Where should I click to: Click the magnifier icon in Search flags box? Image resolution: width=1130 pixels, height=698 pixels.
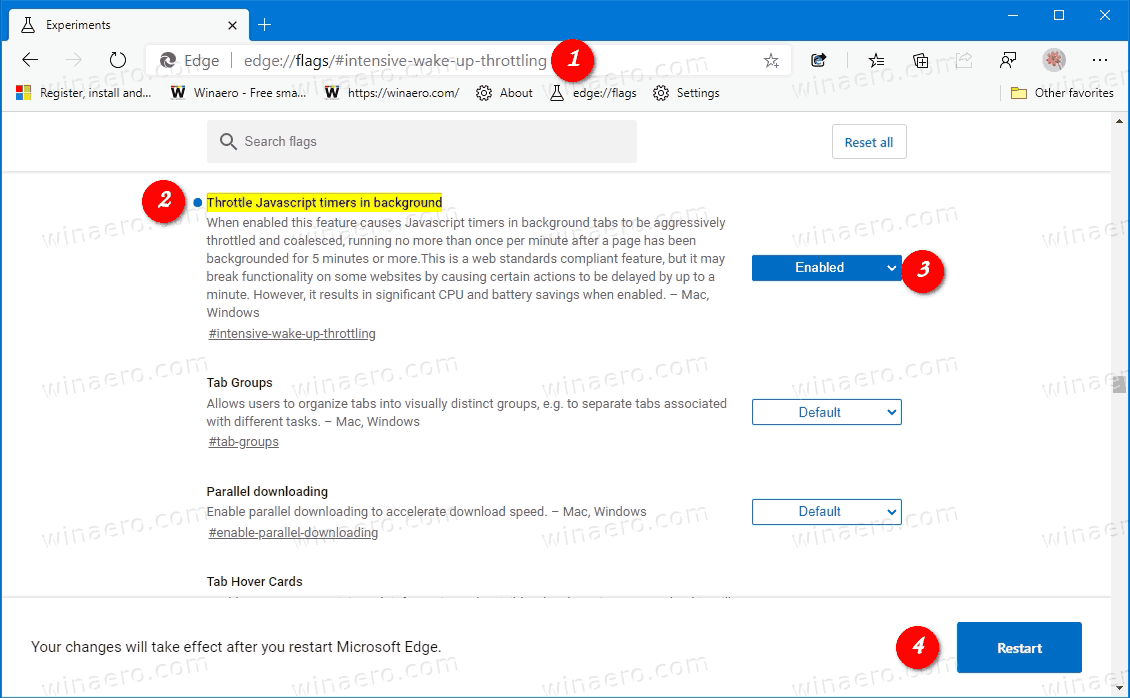227,141
